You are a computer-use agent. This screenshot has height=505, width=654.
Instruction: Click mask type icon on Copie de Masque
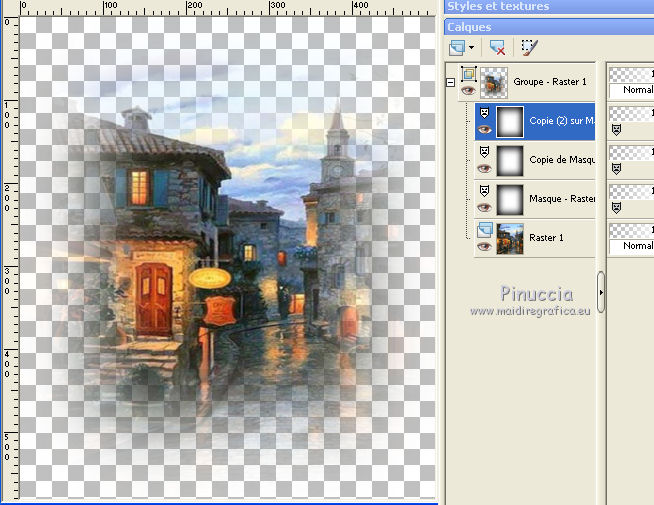(x=484, y=152)
